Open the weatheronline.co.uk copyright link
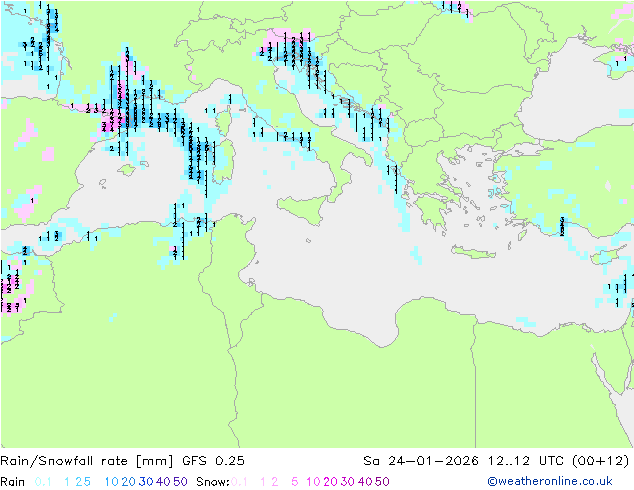 coord(550,481)
